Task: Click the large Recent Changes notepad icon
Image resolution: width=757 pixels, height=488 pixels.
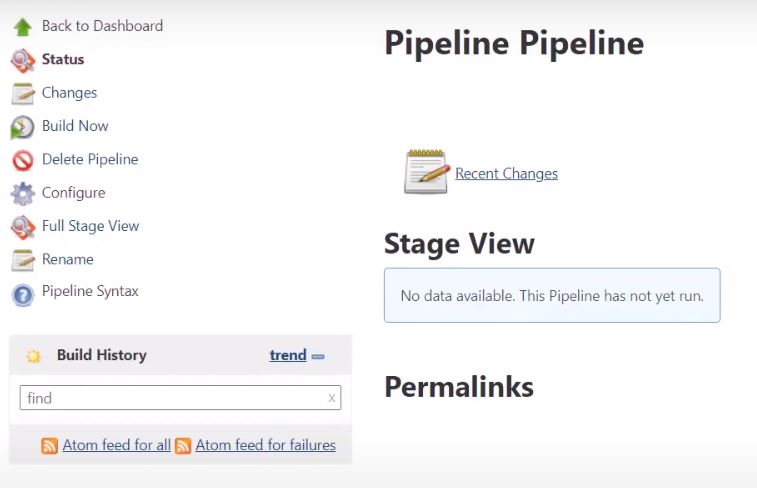Action: pos(427,172)
